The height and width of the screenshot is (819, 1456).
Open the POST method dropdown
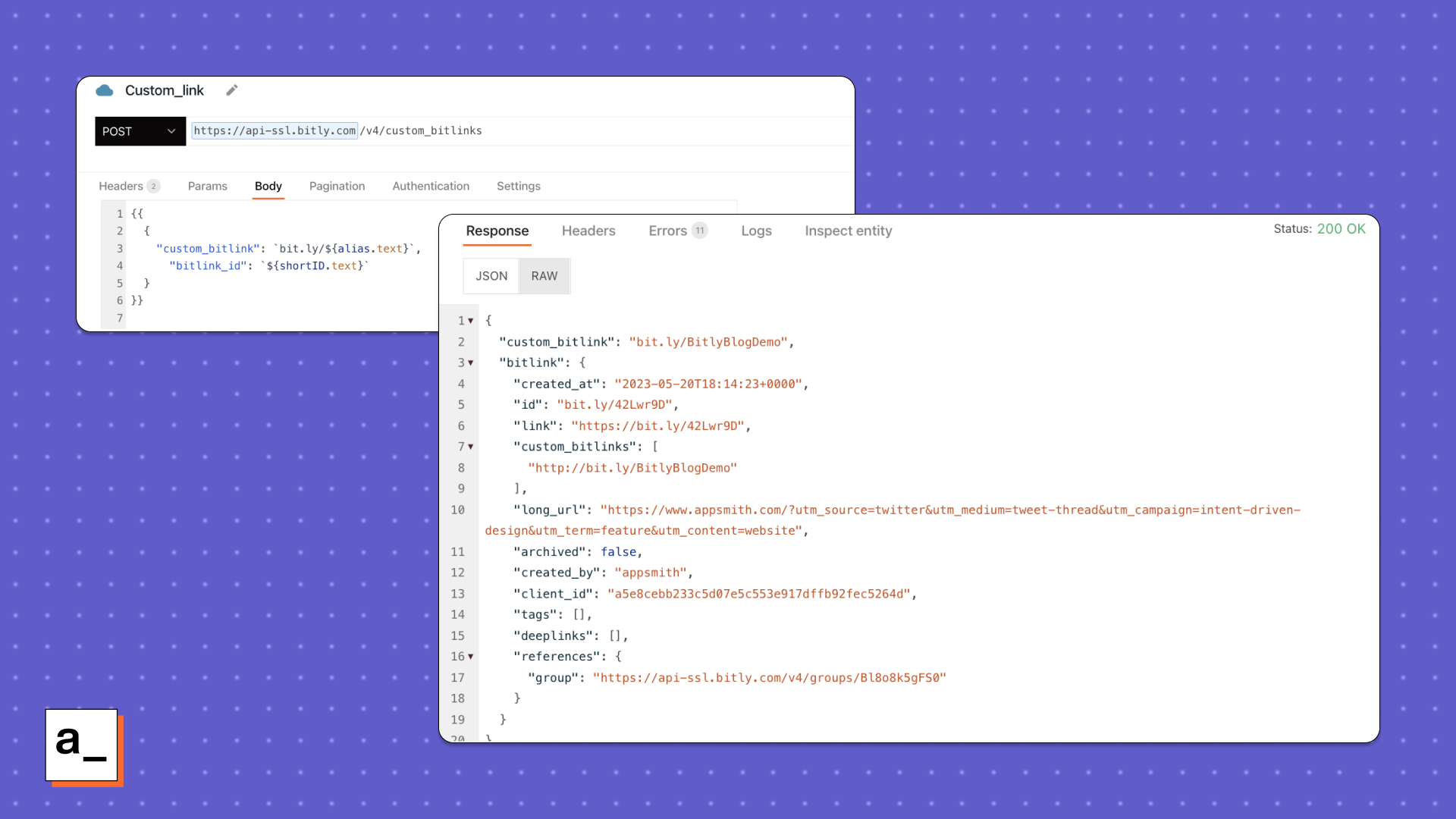pos(140,131)
